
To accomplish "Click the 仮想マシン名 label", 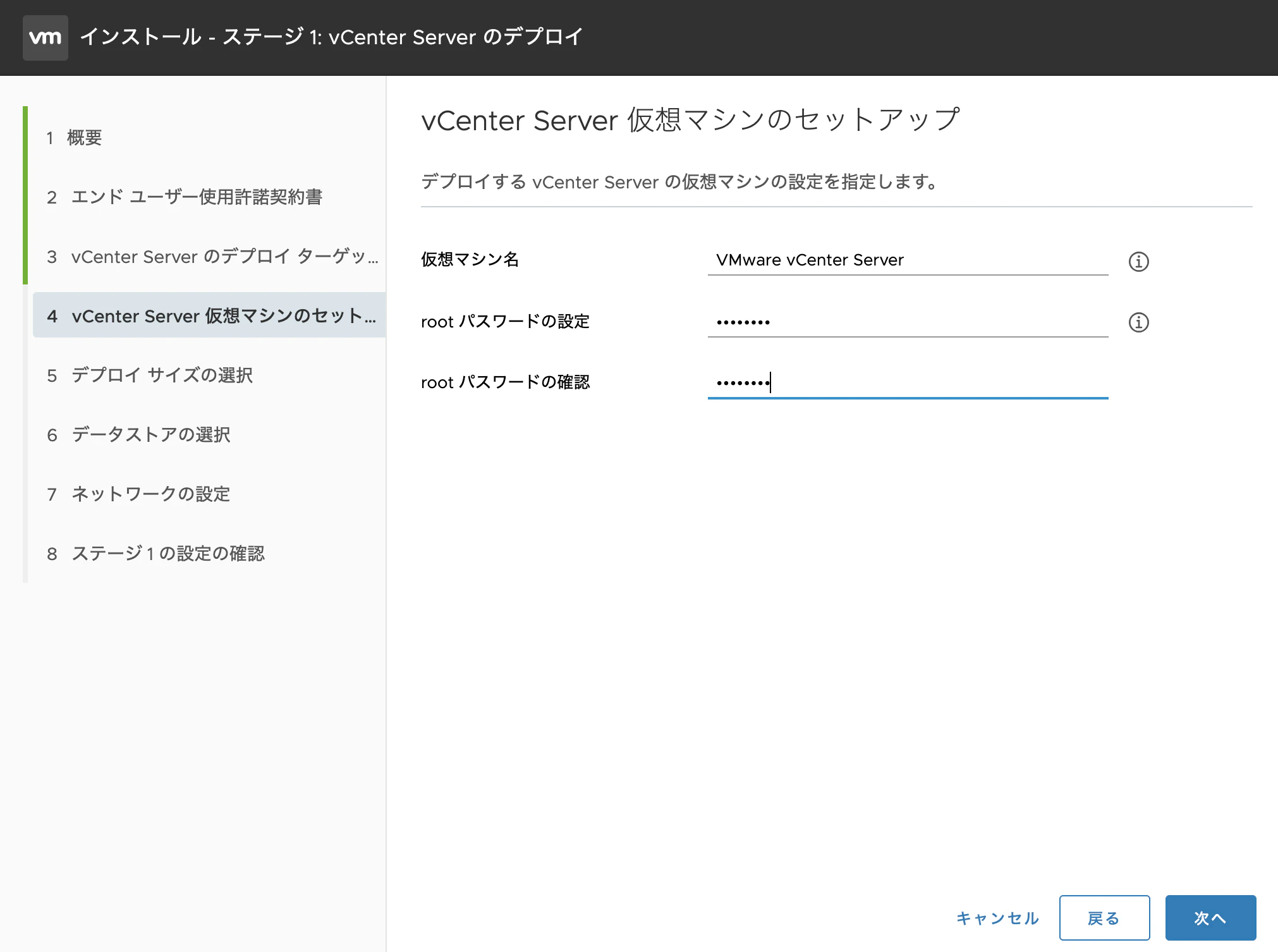I will tap(470, 259).
